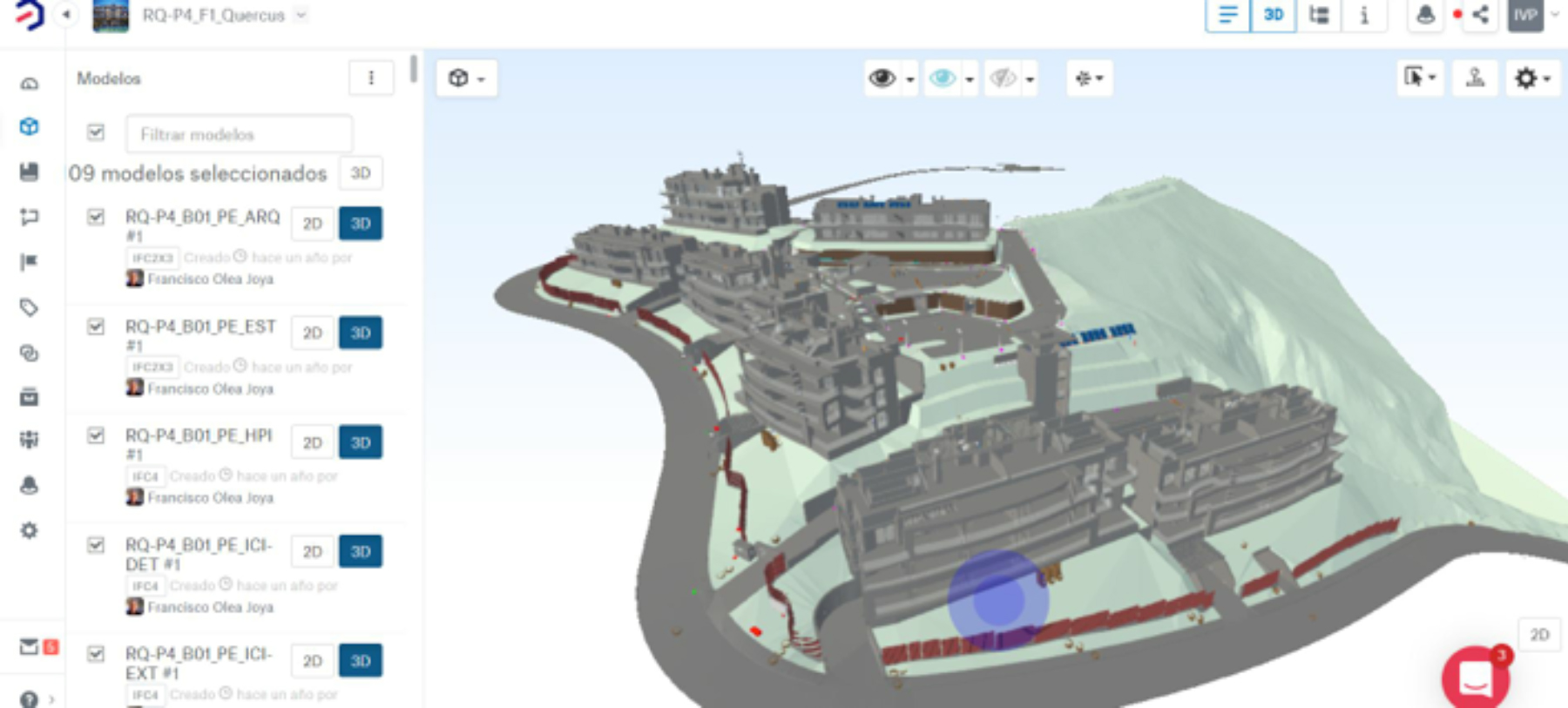The width and height of the screenshot is (1568, 708).
Task: Open RQ-P4_B01_PE_EST in 3D
Action: tap(361, 333)
